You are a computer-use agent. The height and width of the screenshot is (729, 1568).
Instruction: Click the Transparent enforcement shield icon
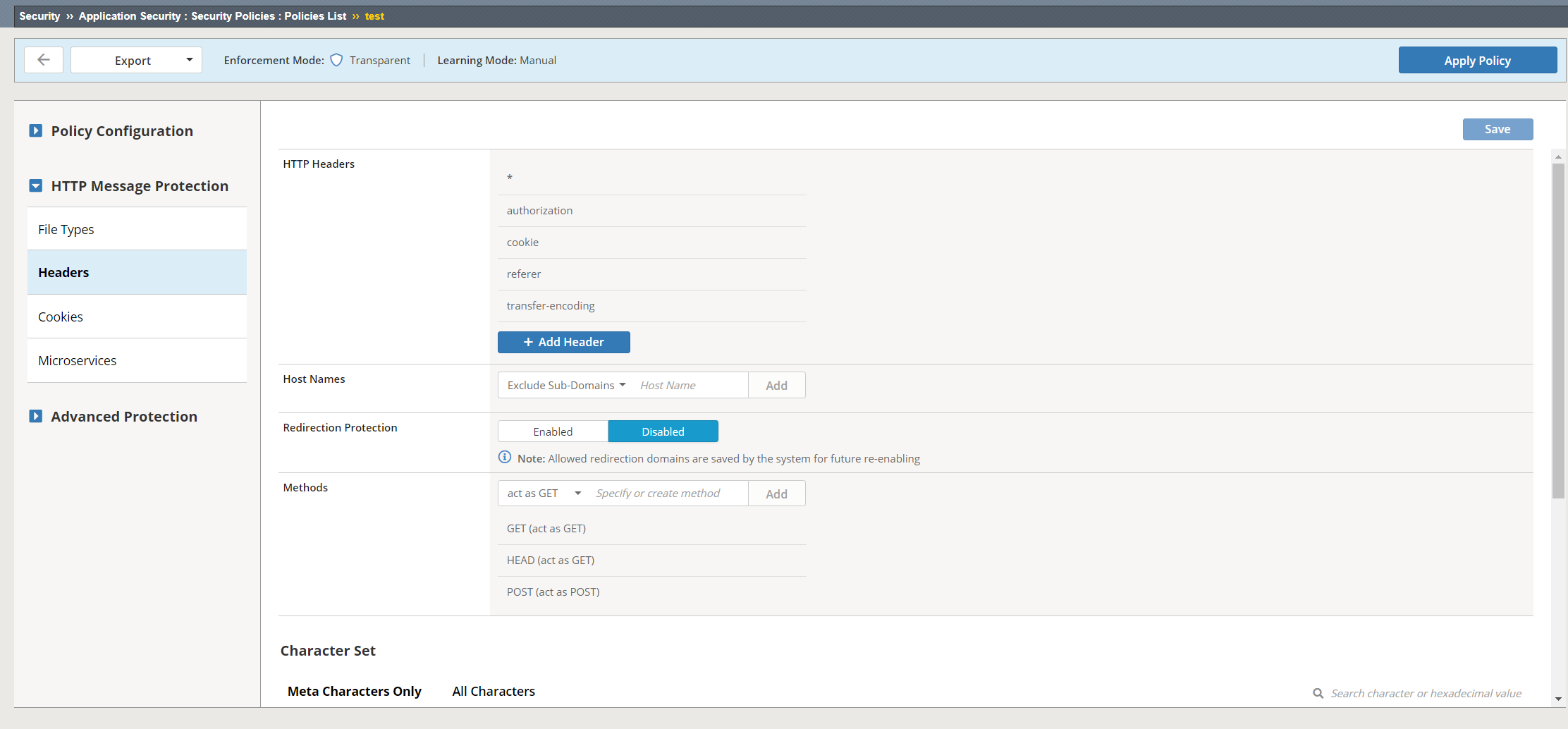tap(336, 60)
